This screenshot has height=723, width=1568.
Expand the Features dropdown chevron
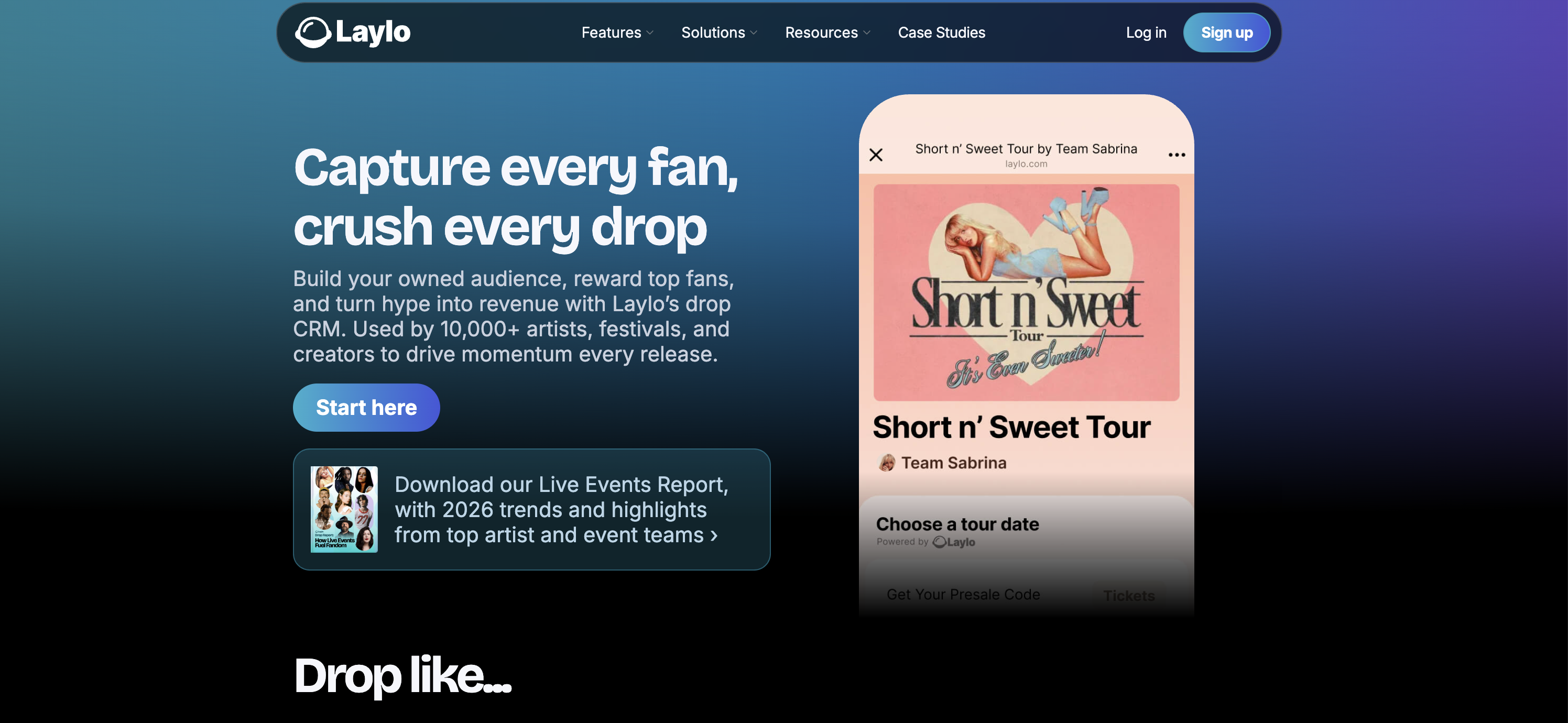pyautogui.click(x=650, y=33)
